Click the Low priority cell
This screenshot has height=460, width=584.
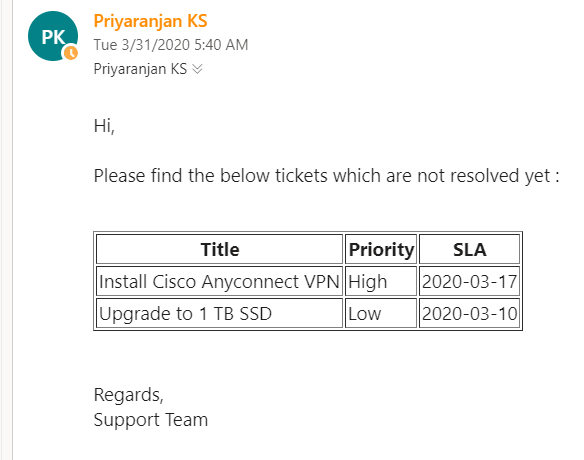[x=381, y=313]
